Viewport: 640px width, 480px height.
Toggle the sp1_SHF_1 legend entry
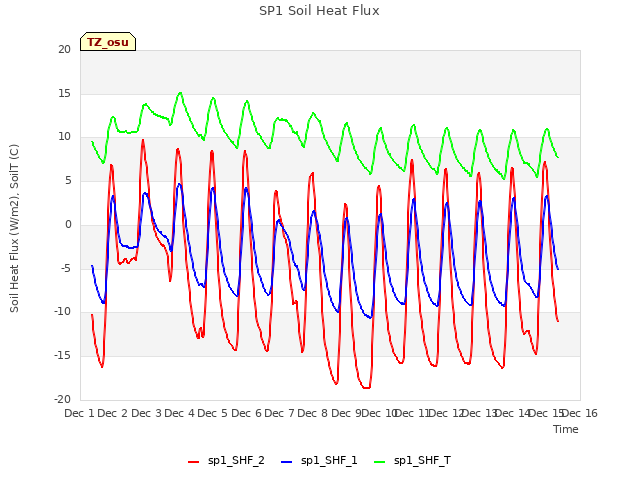point(319,461)
